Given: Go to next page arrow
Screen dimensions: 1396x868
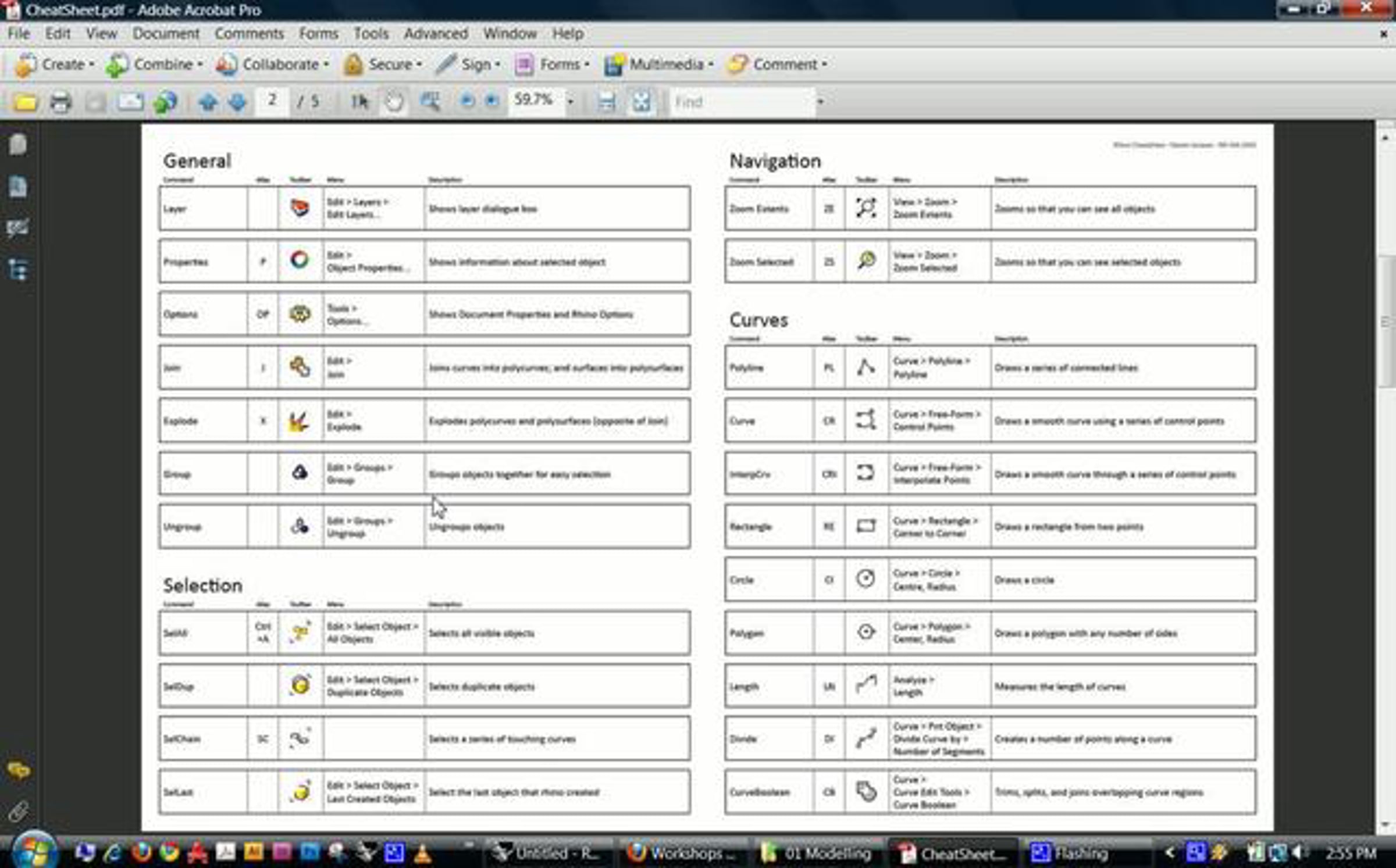Looking at the screenshot, I should pyautogui.click(x=237, y=102).
